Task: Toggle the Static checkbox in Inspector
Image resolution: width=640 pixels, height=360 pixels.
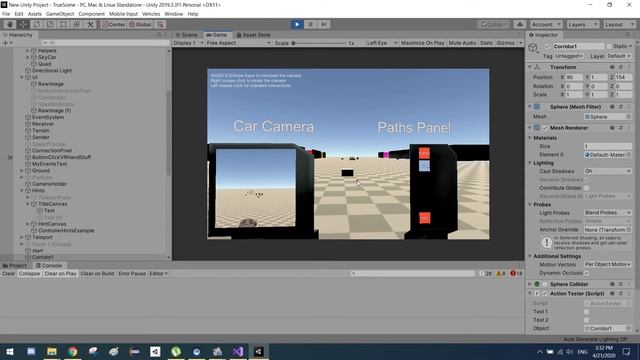Action: (x=609, y=47)
